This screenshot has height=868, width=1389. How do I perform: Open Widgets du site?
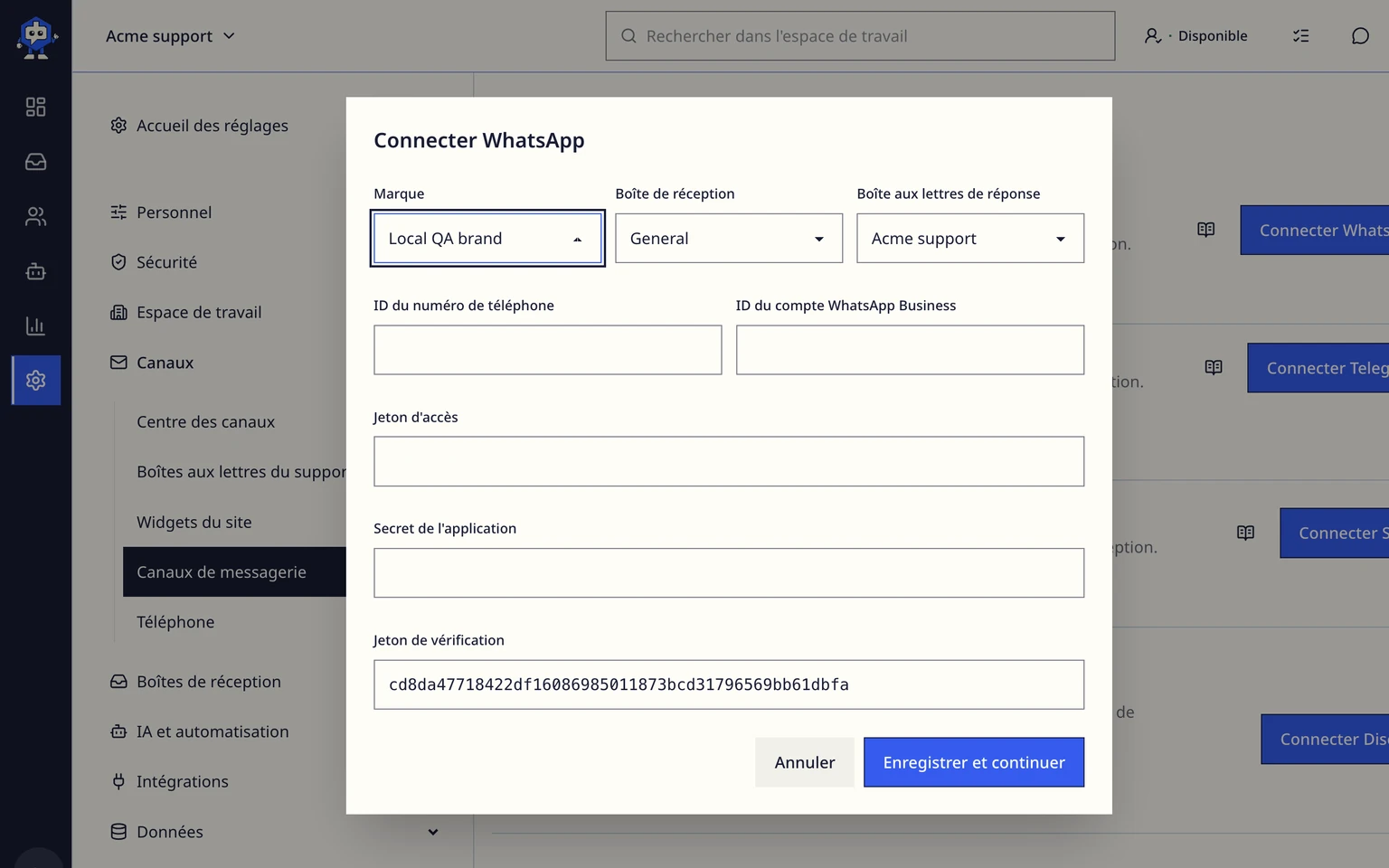tap(194, 523)
